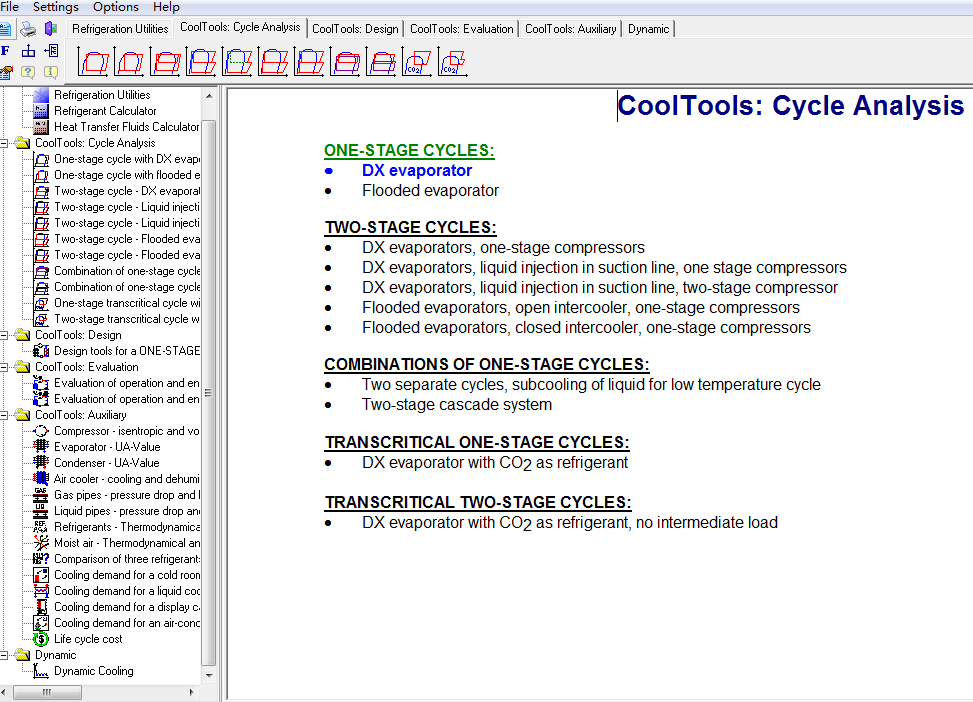This screenshot has width=973, height=702.
Task: Collapse CoolTools: Cycle Analysis tree folder
Action: click(x=4, y=143)
